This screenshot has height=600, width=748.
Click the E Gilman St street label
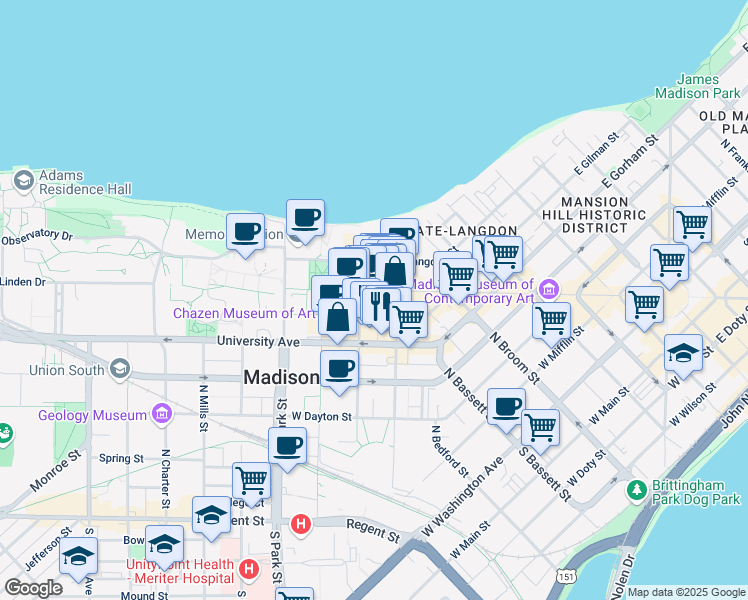(596, 154)
